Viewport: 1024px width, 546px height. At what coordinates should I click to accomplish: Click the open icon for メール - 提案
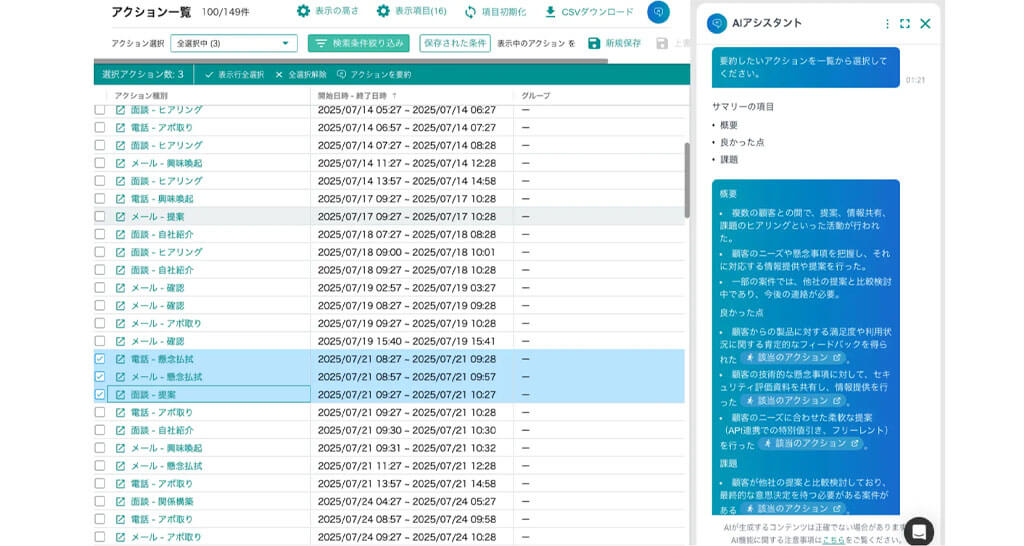120,217
